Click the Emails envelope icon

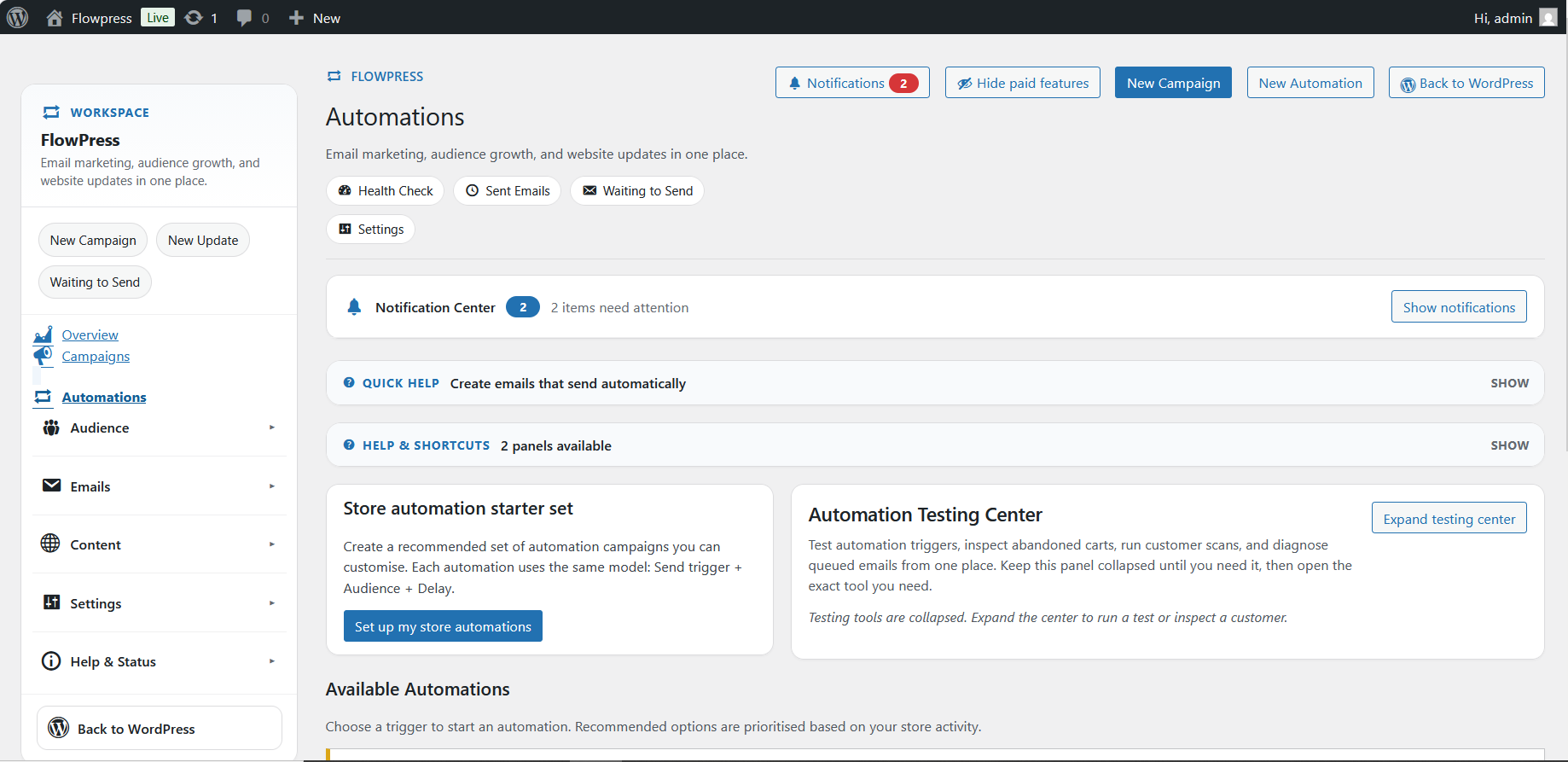[51, 486]
